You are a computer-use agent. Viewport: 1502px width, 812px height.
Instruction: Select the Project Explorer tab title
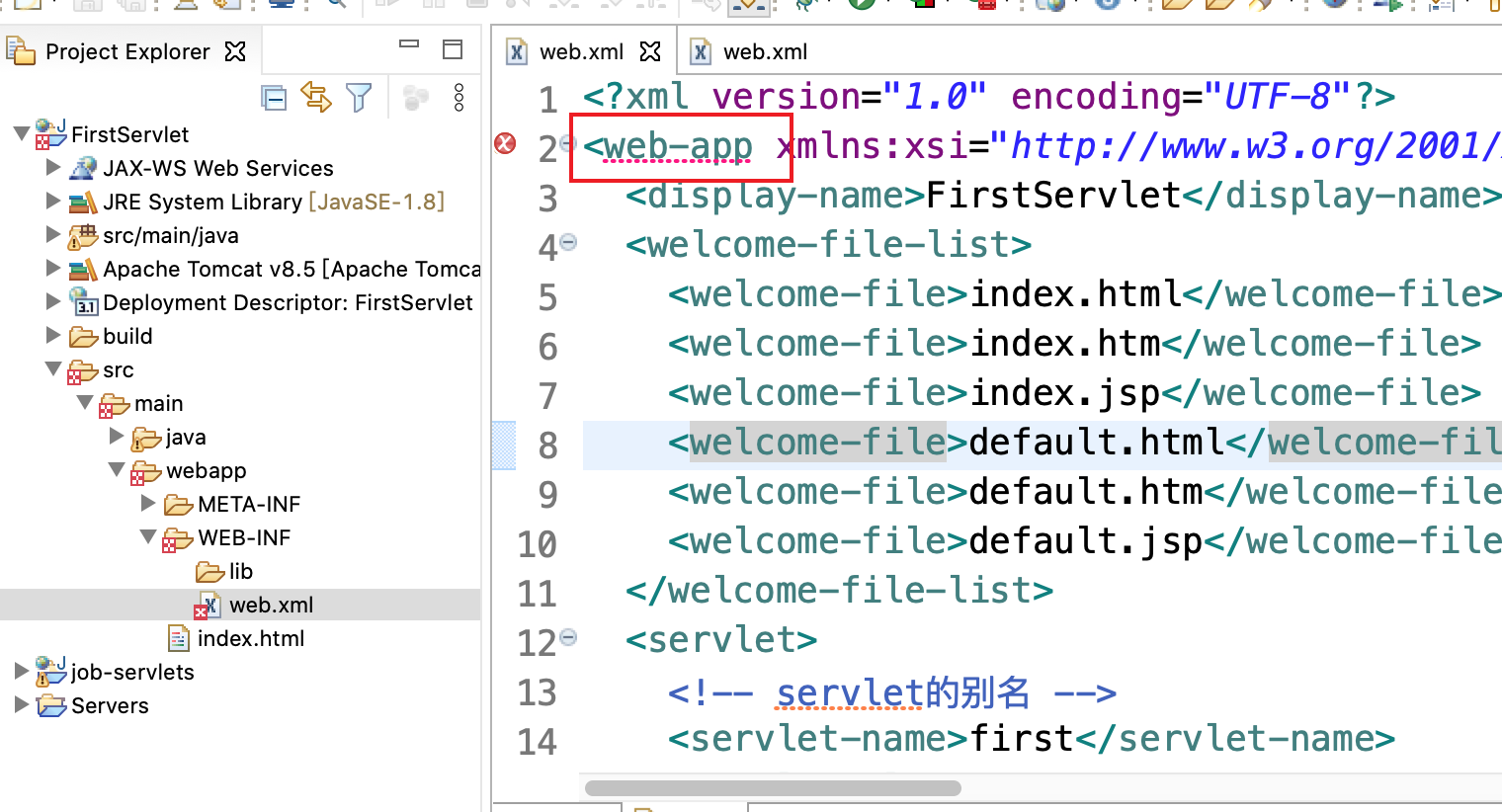127,51
